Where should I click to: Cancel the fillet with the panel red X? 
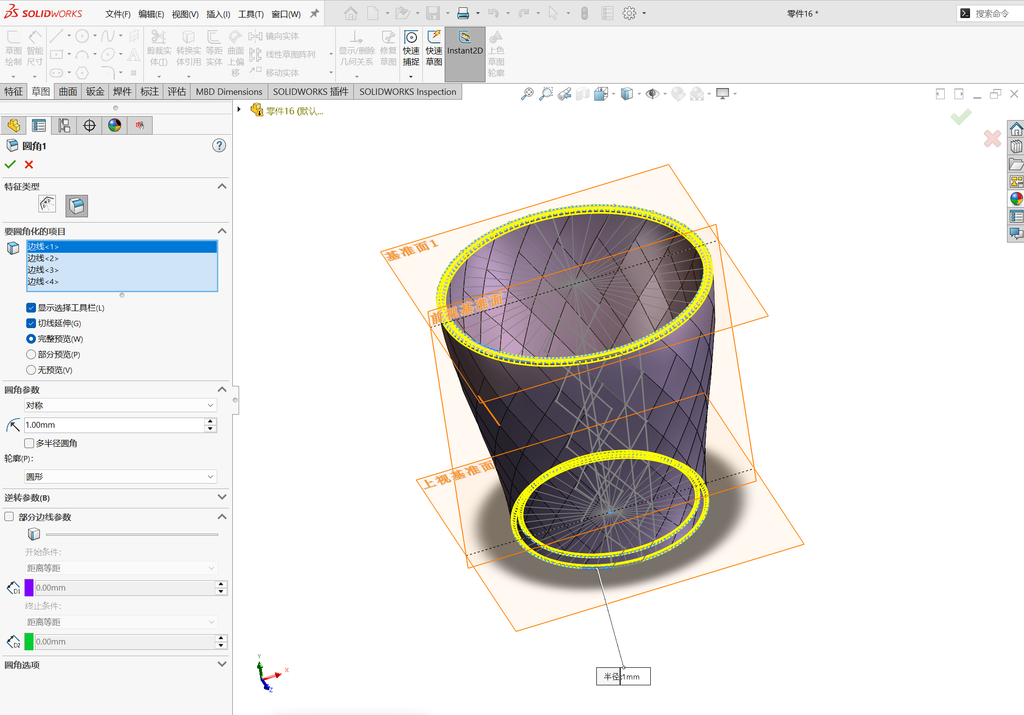pyautogui.click(x=29, y=165)
